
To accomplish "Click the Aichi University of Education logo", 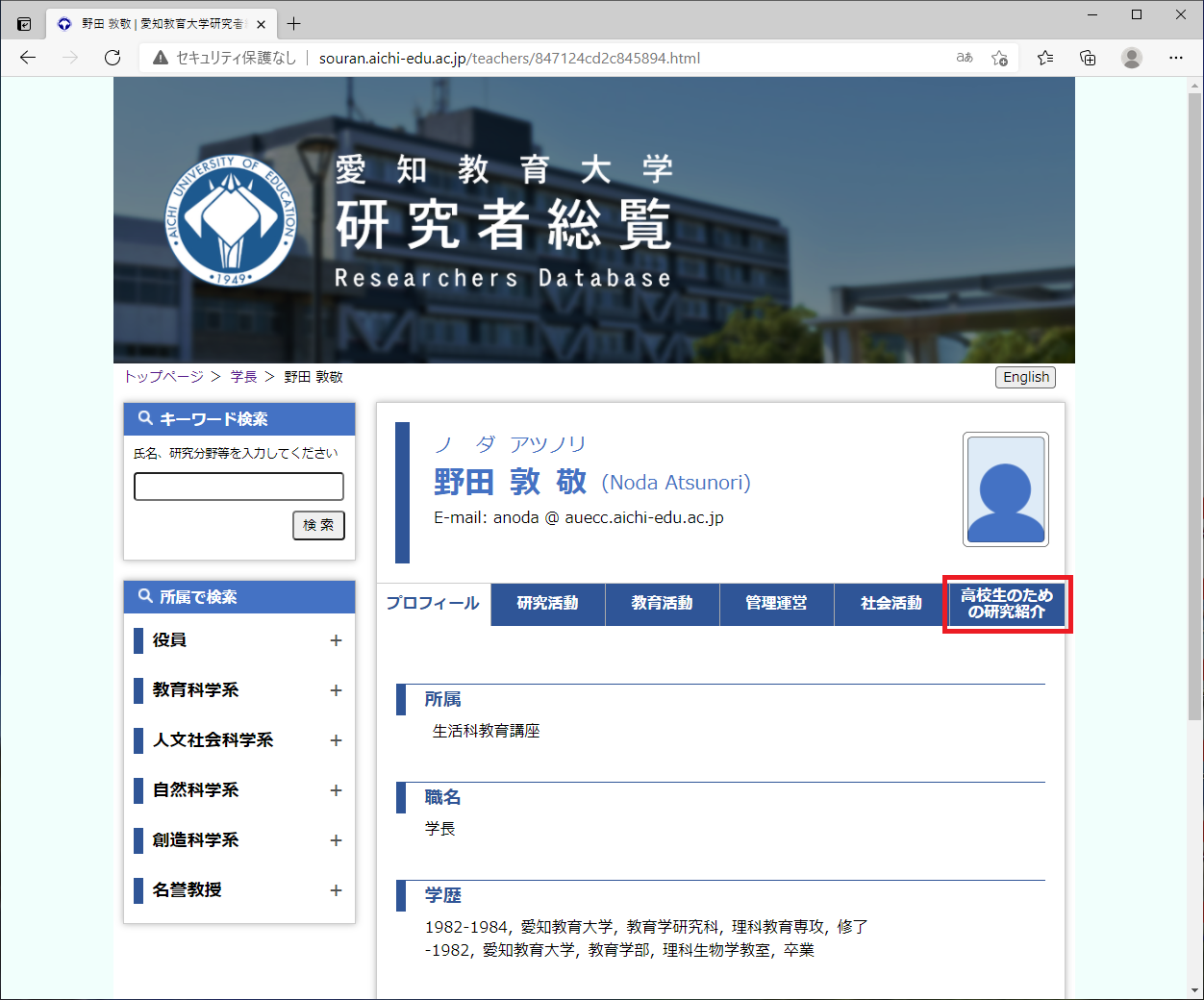I will (231, 220).
